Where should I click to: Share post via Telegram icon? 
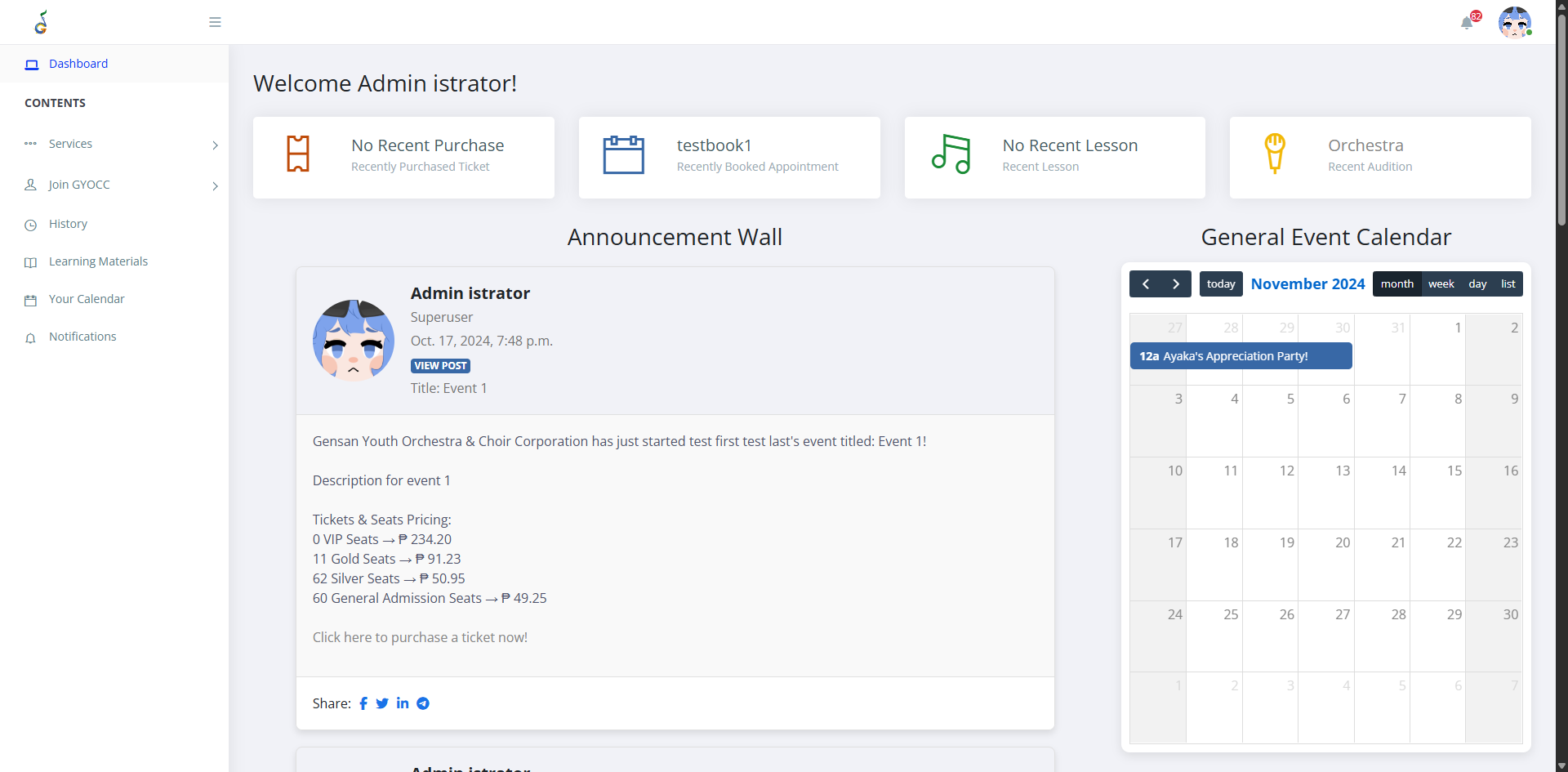tap(423, 703)
